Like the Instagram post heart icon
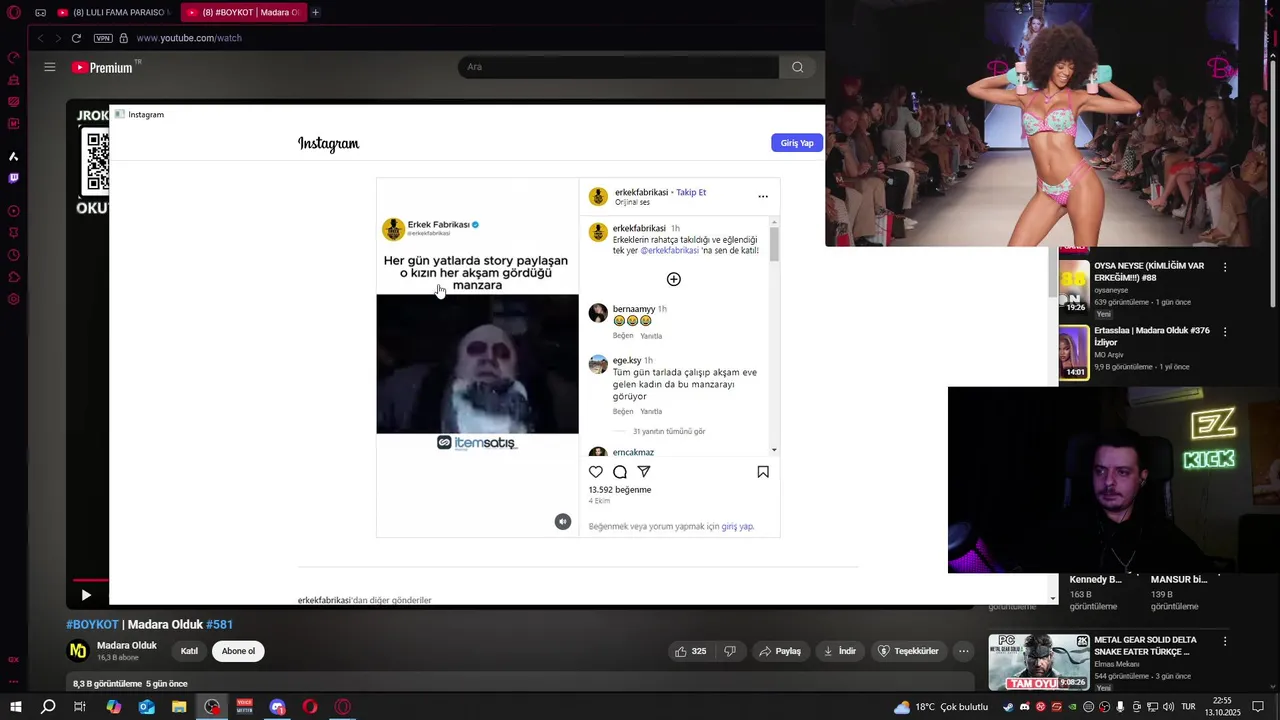The image size is (1280, 720). click(596, 472)
